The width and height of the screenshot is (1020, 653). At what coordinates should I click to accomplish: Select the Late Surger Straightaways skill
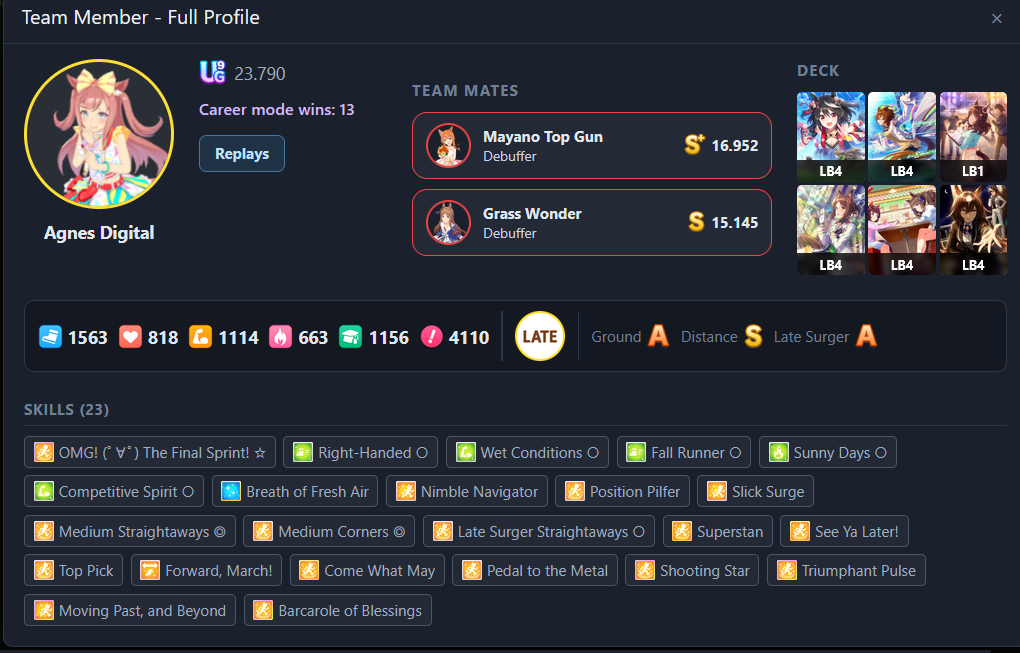click(539, 531)
